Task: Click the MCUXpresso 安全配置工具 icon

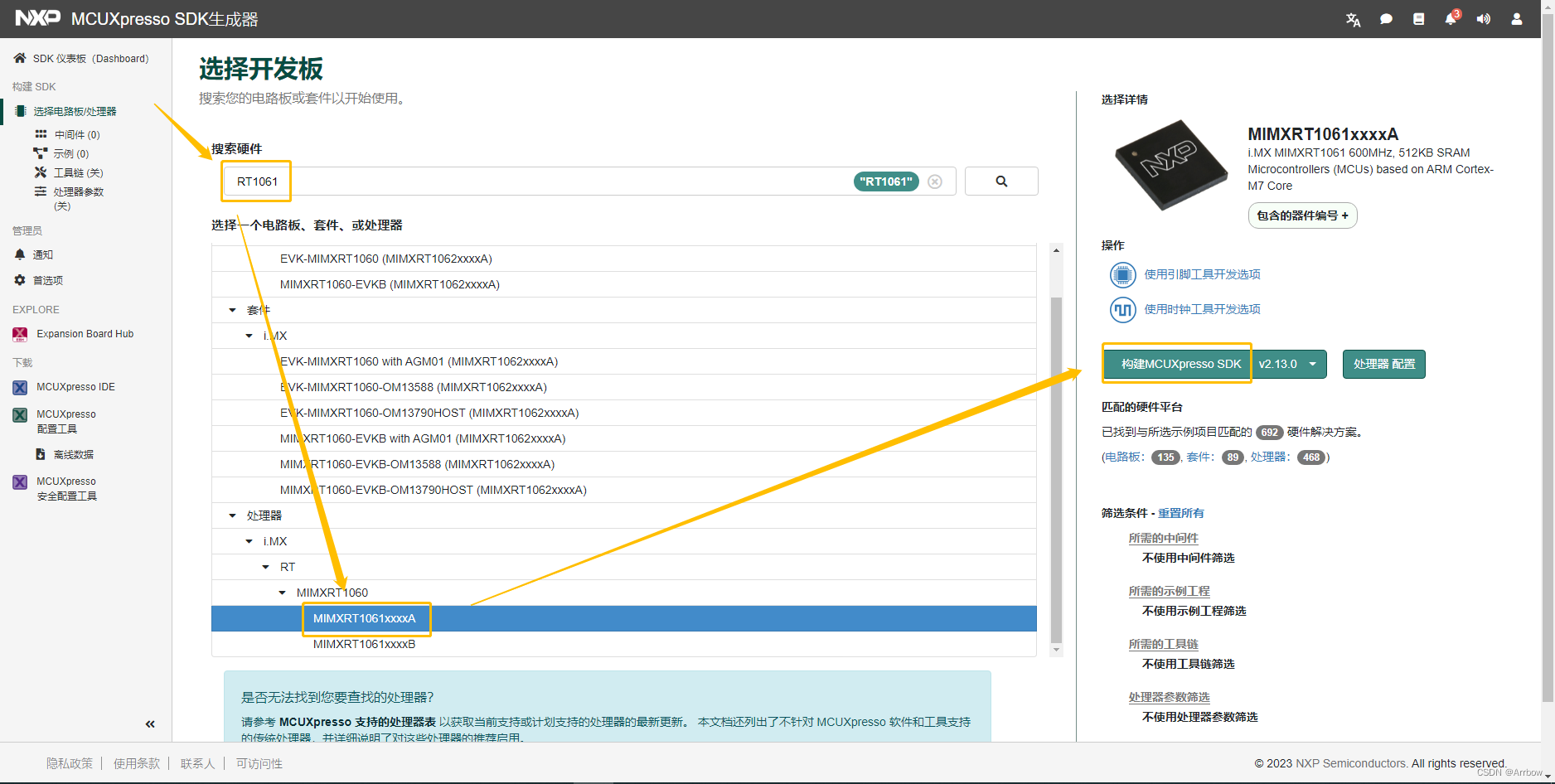Action: (20, 482)
